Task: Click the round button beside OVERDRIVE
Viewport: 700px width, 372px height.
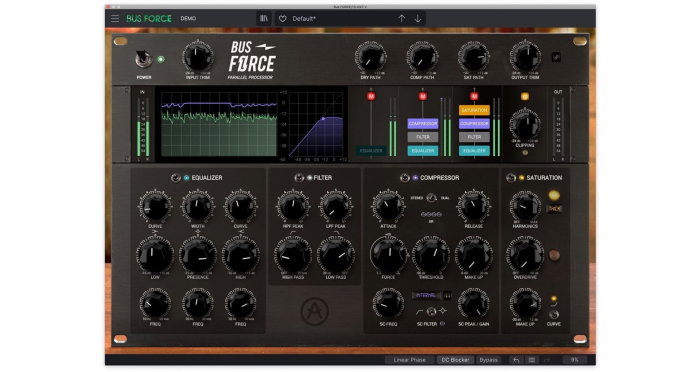Action: click(x=554, y=255)
